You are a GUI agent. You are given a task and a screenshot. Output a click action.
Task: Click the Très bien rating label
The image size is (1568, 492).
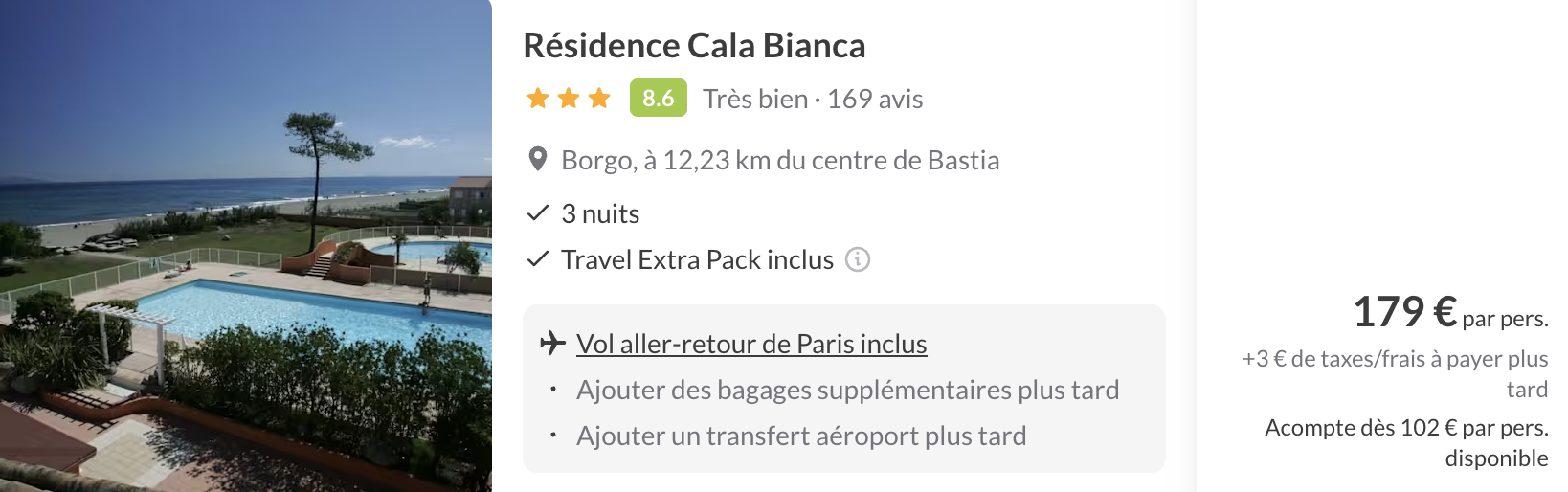[x=755, y=99]
